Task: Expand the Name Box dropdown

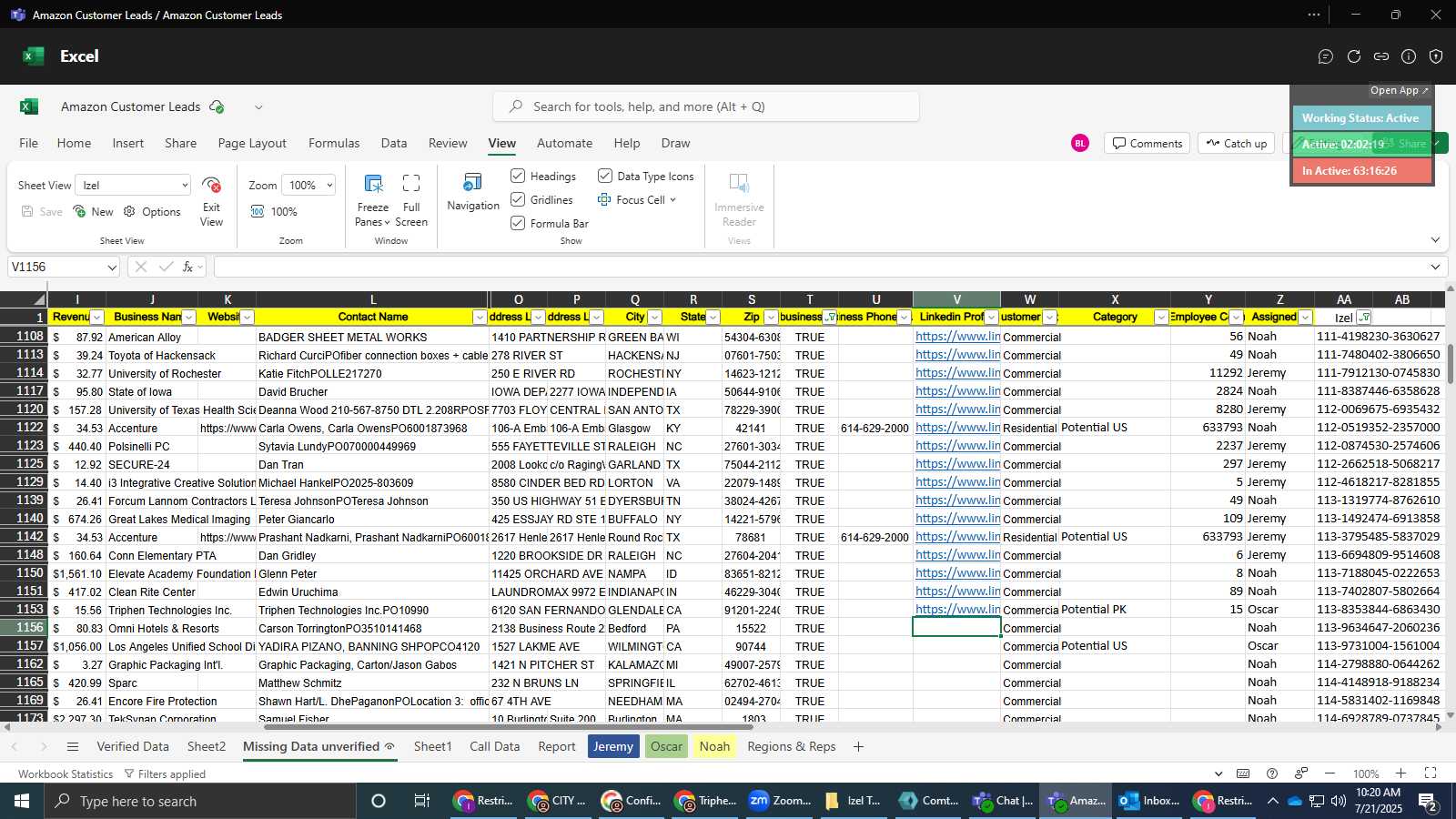Action: 112,268
